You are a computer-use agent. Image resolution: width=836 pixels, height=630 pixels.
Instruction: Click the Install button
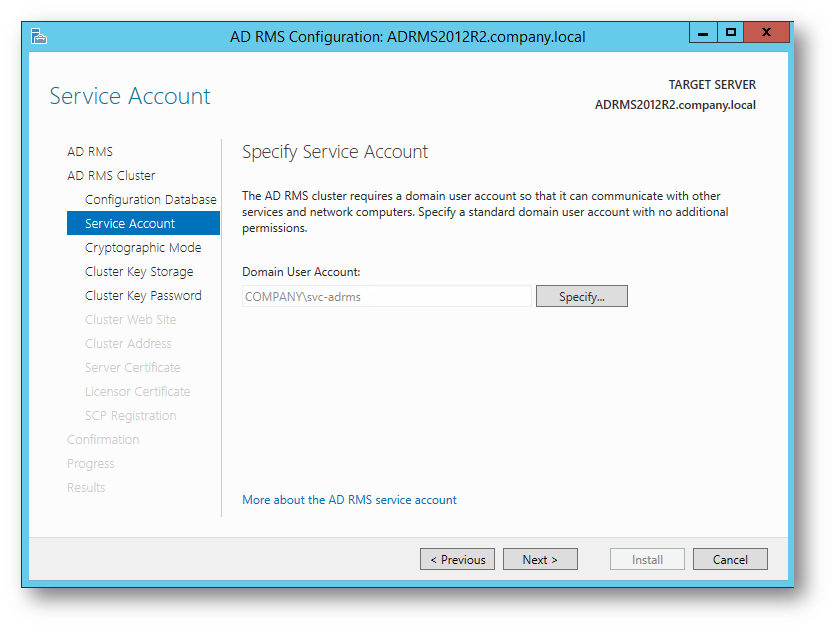647,559
